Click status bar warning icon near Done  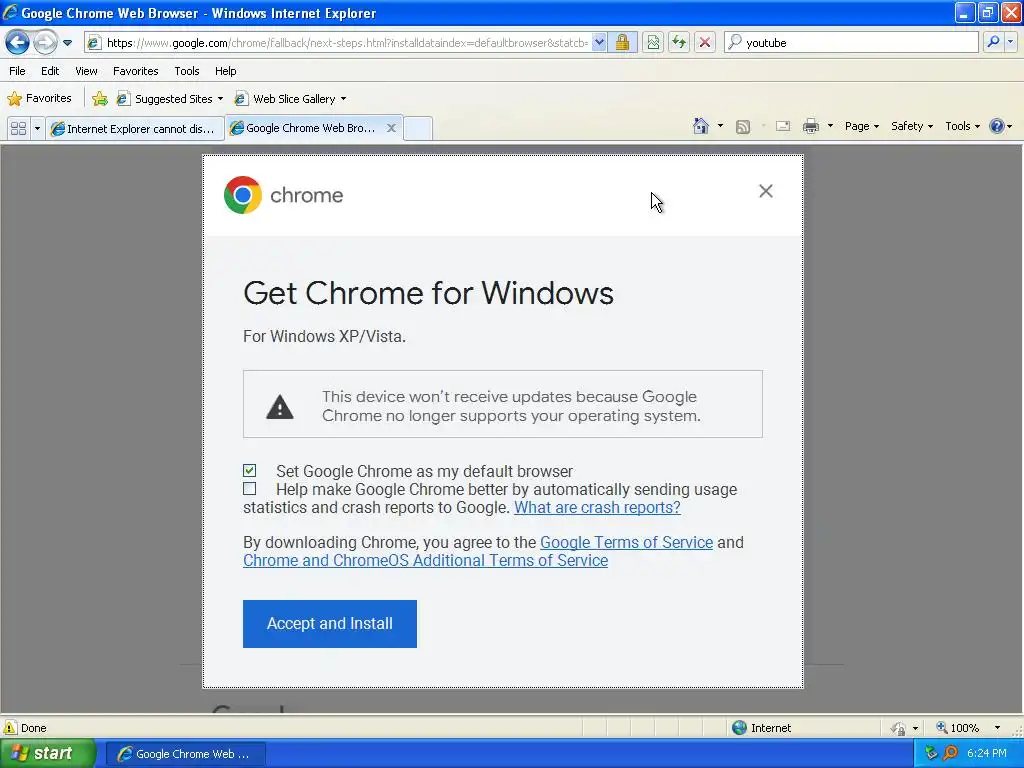(10, 728)
